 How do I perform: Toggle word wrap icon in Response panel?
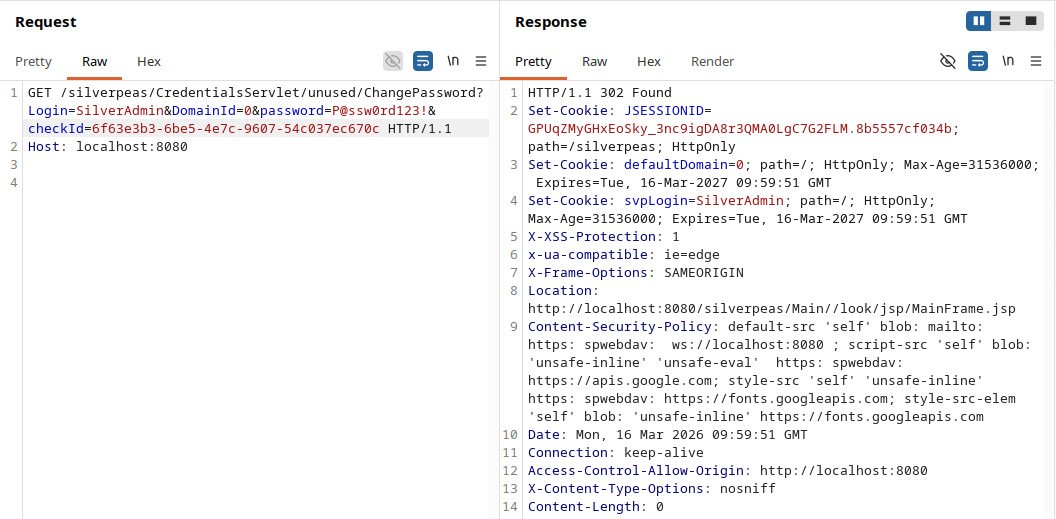pos(978,61)
